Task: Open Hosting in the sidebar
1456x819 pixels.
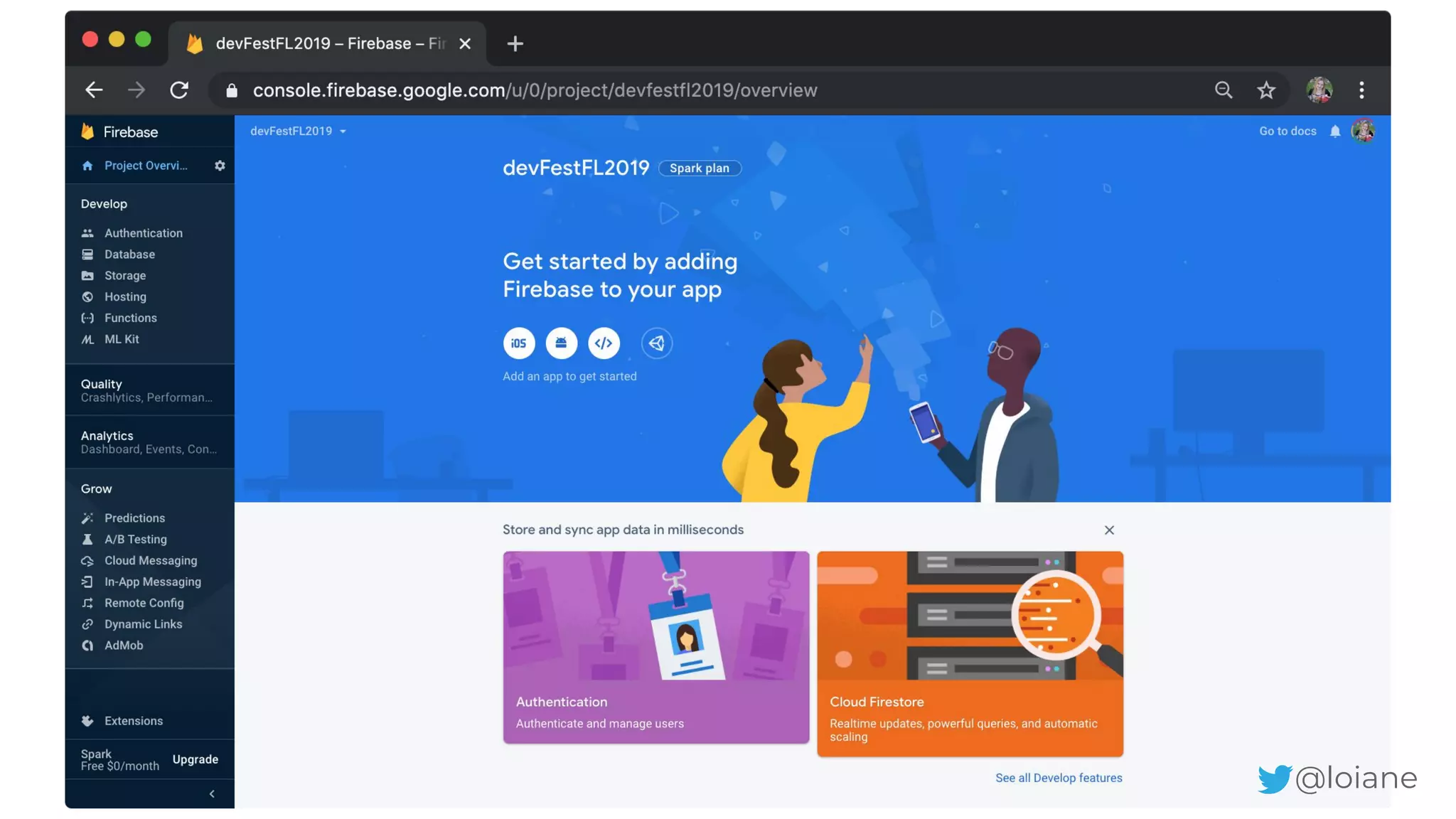Action: click(125, 297)
